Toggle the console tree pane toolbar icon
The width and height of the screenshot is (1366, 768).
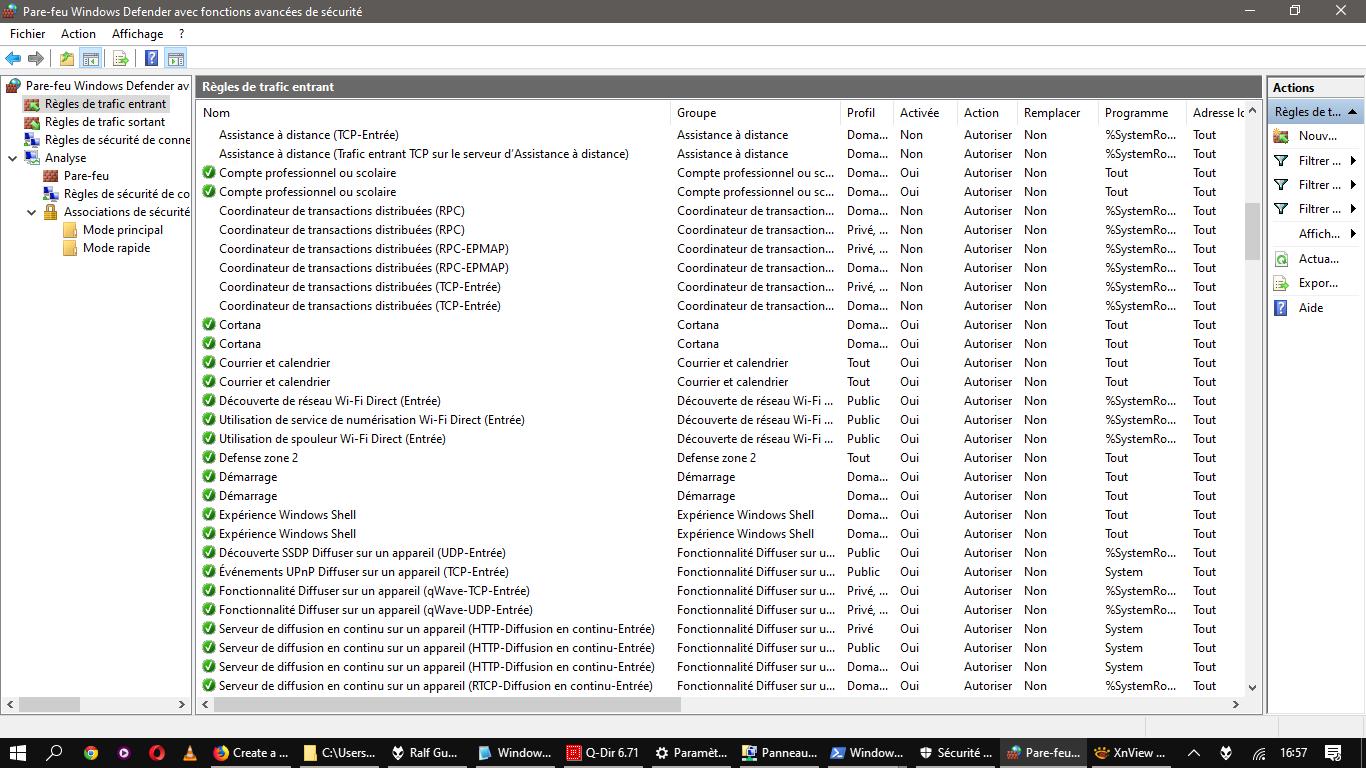pos(91,58)
